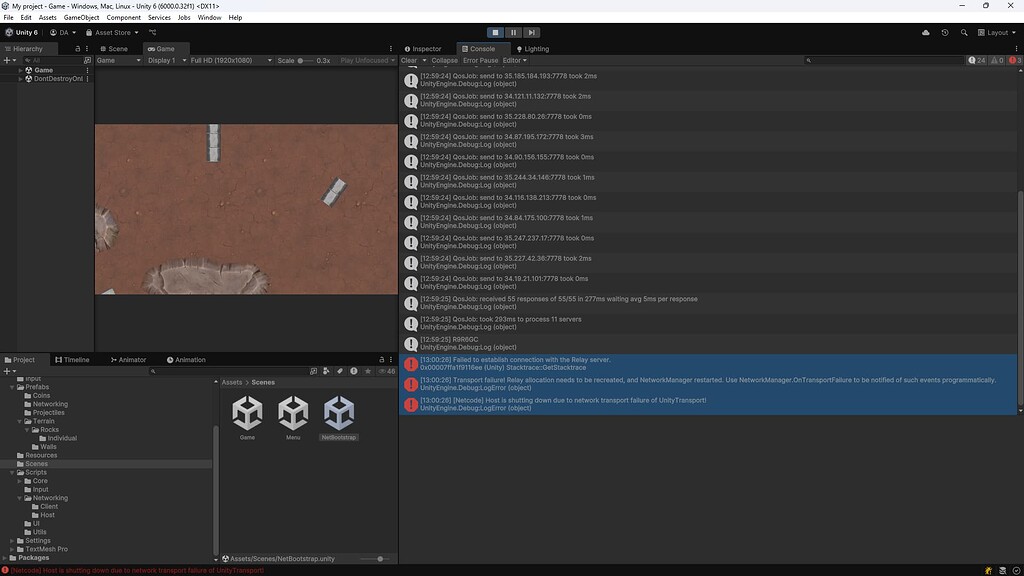
Task: Click the Console search field
Action: coord(880,60)
